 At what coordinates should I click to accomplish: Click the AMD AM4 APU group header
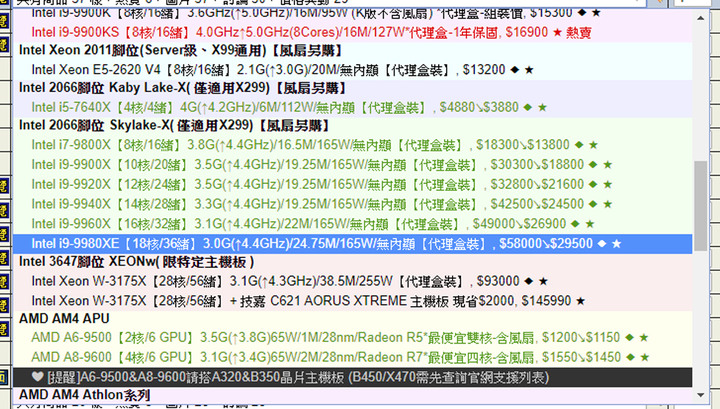352,319
